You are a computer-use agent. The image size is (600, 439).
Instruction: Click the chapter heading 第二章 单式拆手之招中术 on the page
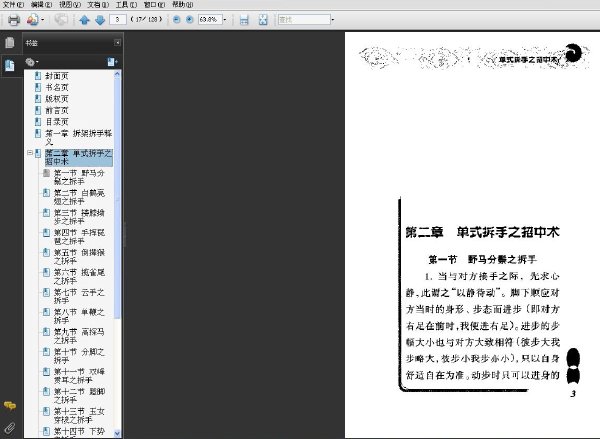482,232
